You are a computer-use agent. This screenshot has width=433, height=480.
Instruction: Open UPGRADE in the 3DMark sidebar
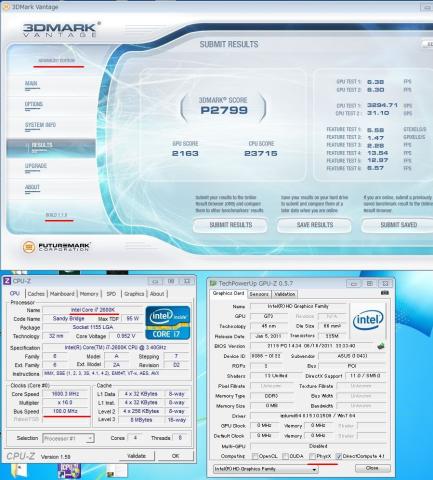coord(36,167)
